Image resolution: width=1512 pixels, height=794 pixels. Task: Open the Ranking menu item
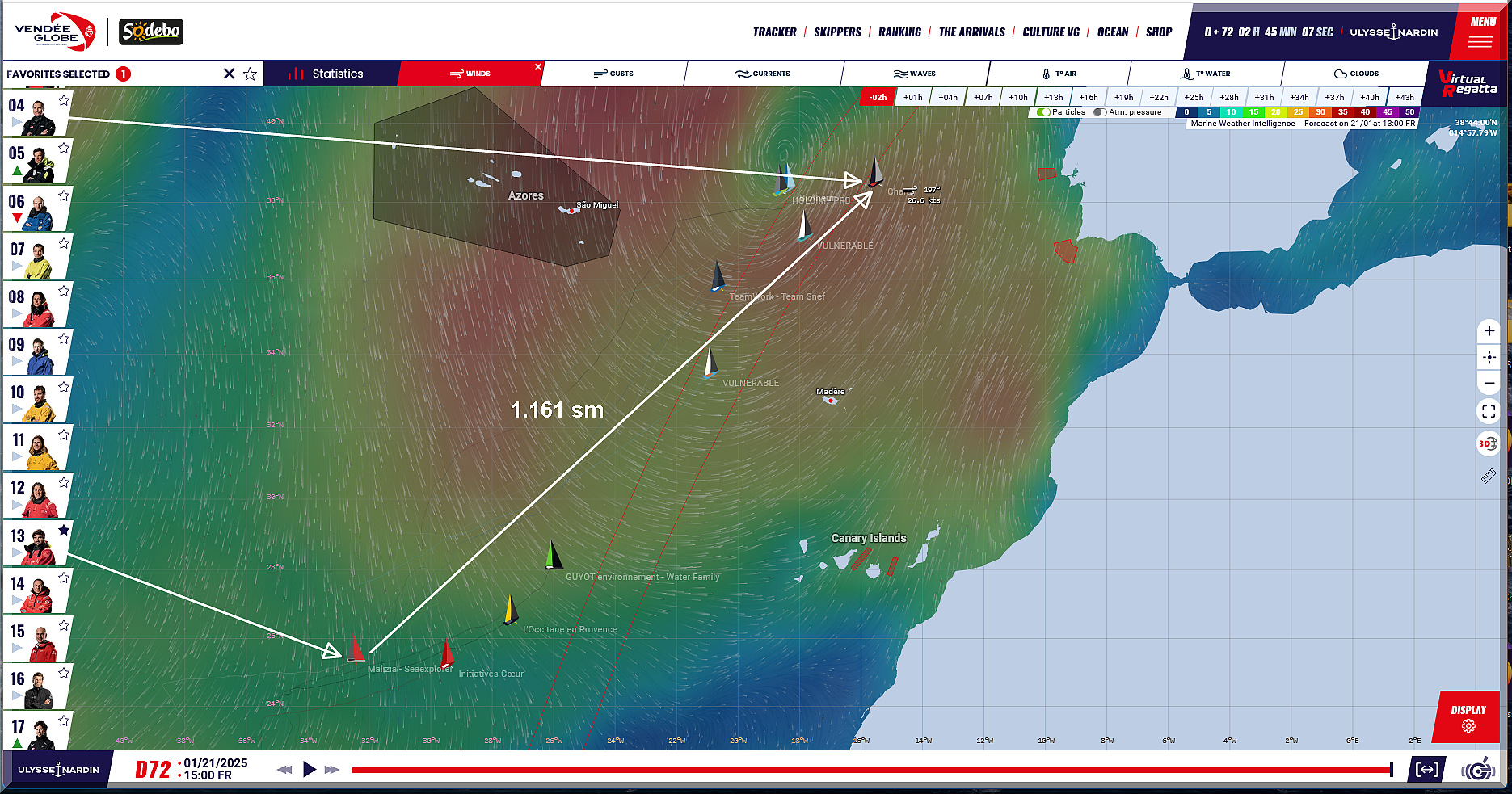click(899, 32)
